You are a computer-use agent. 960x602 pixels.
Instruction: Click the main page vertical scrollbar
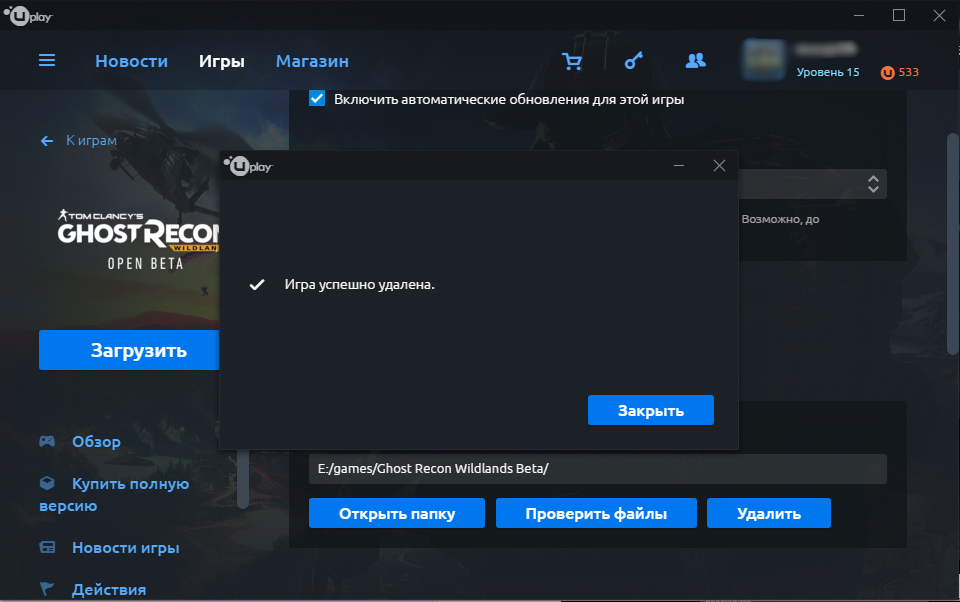click(x=953, y=244)
